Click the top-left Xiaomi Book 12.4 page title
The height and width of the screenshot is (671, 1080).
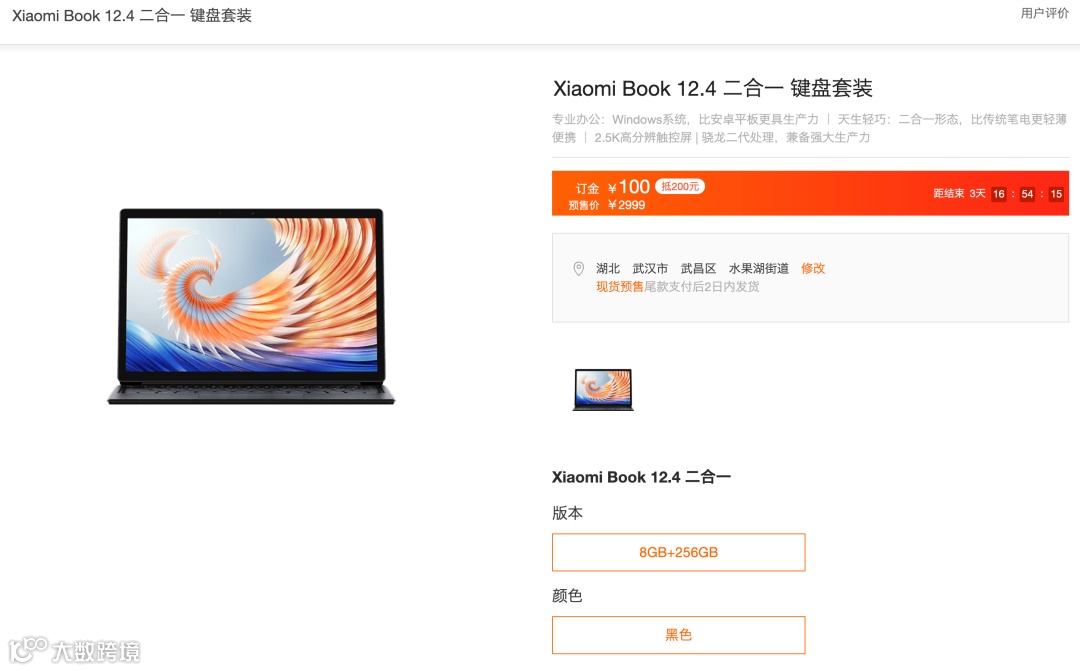coord(132,15)
